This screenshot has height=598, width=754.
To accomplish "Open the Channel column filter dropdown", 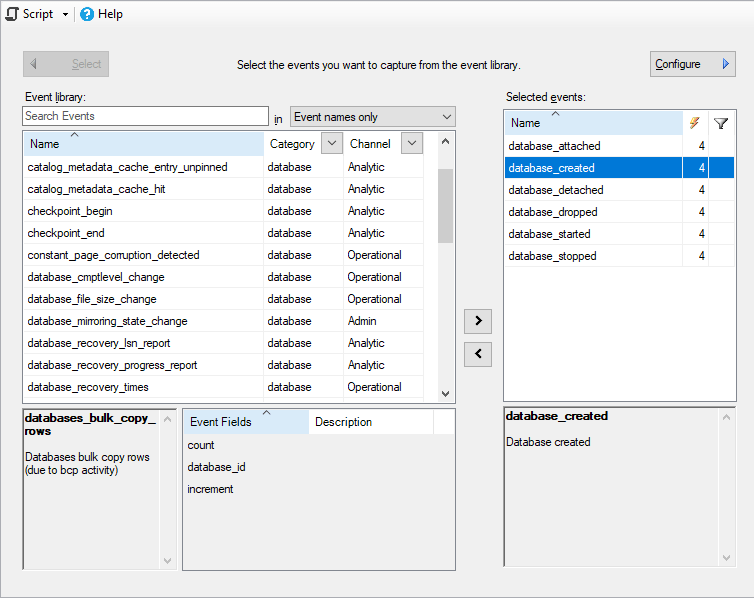I will point(412,143).
